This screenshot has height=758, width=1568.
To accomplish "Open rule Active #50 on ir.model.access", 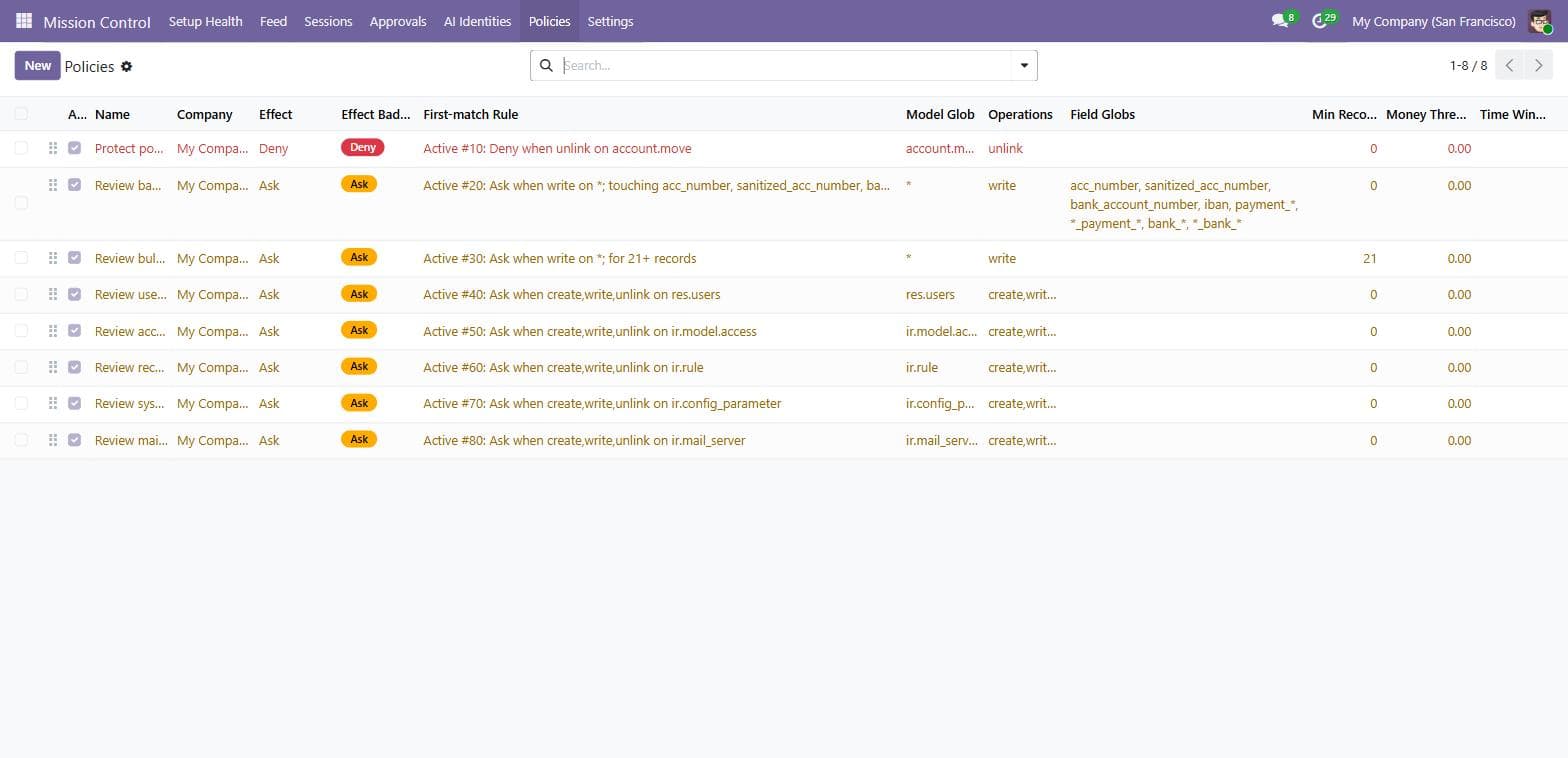I will tap(589, 331).
